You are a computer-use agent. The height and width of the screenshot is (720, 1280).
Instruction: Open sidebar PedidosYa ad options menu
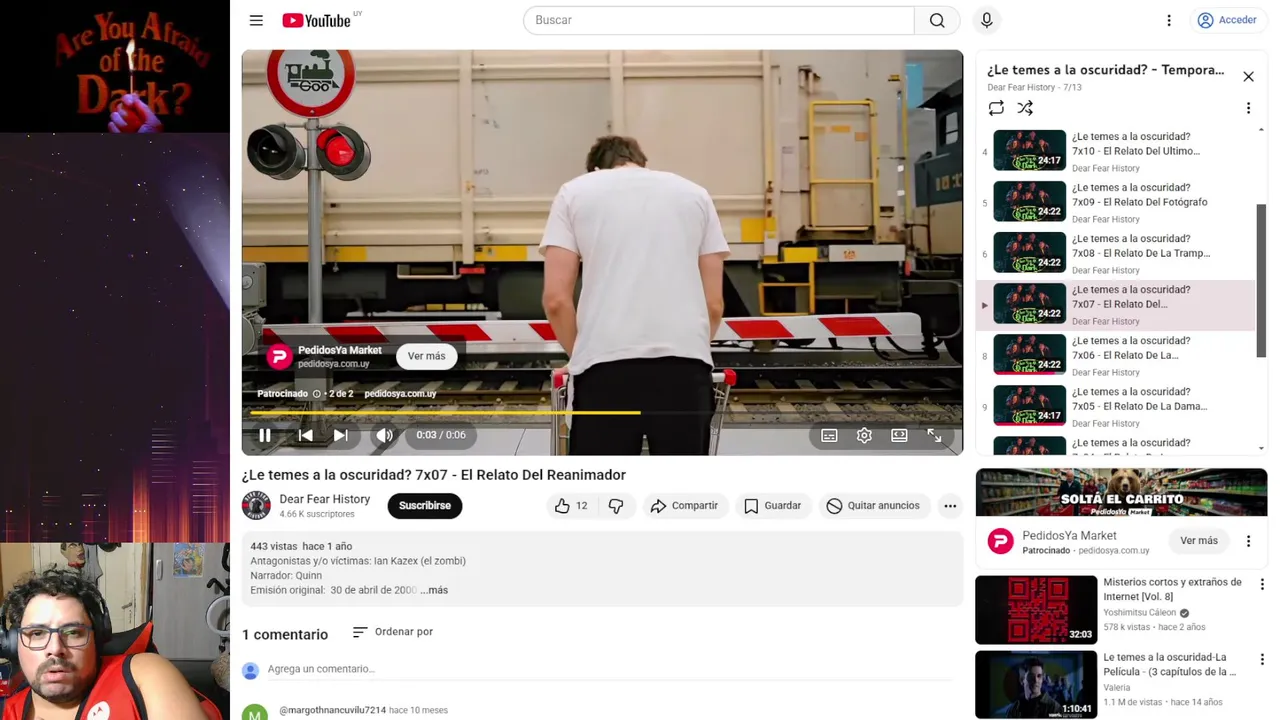tap(1248, 541)
